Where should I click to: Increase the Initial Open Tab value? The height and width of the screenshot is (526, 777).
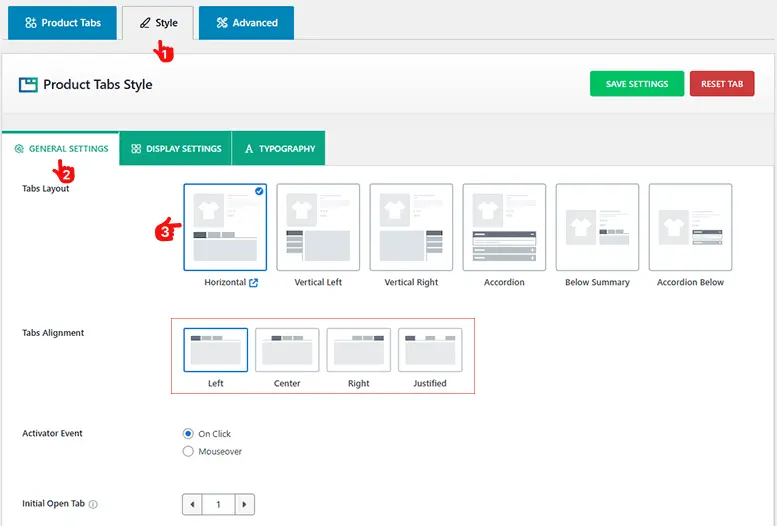coord(245,505)
